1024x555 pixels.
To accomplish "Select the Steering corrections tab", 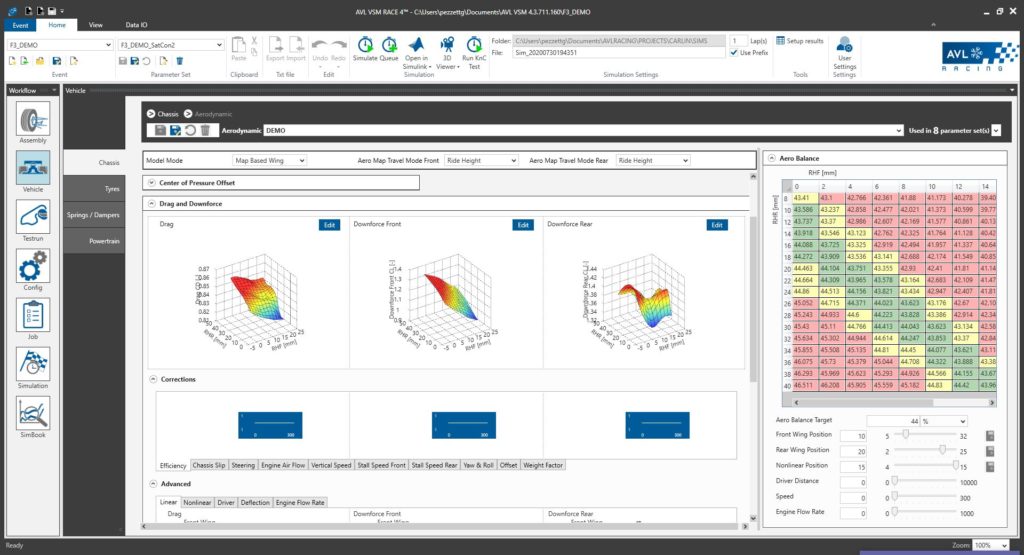I will tap(243, 466).
